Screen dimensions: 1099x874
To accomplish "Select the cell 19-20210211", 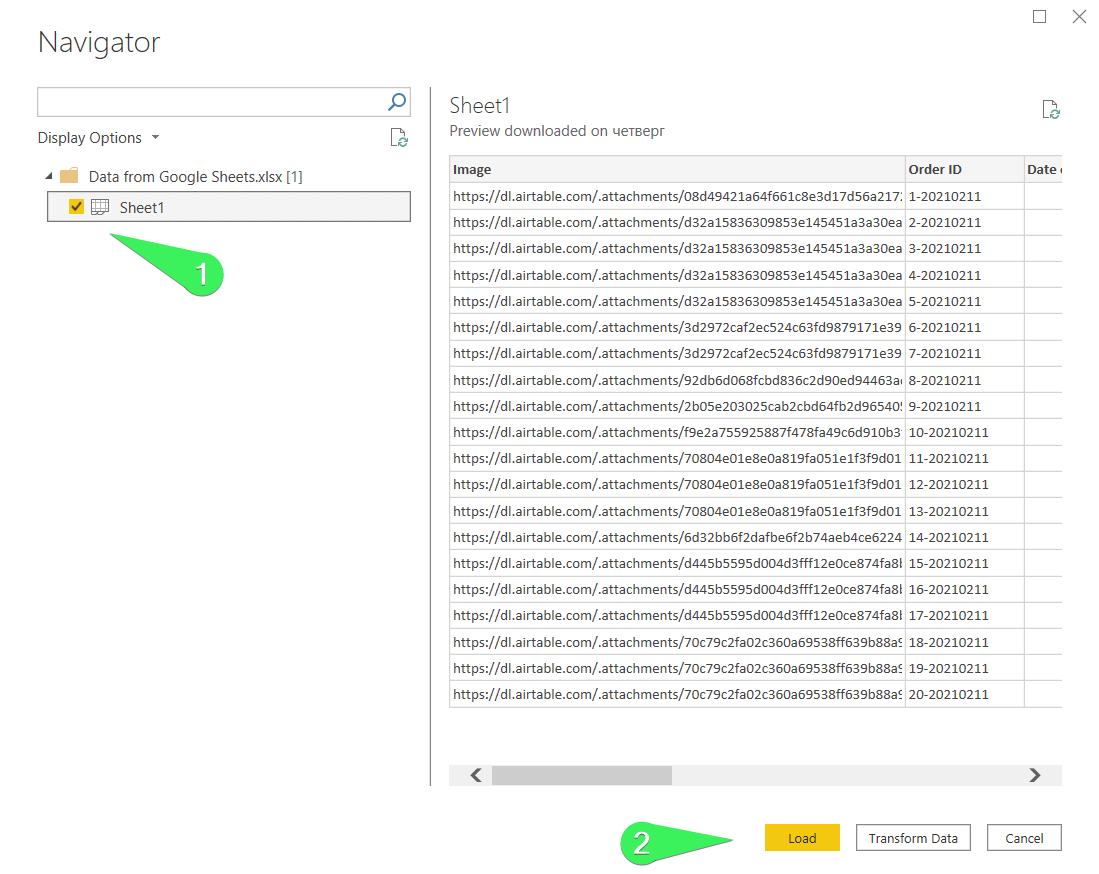I will [x=964, y=668].
